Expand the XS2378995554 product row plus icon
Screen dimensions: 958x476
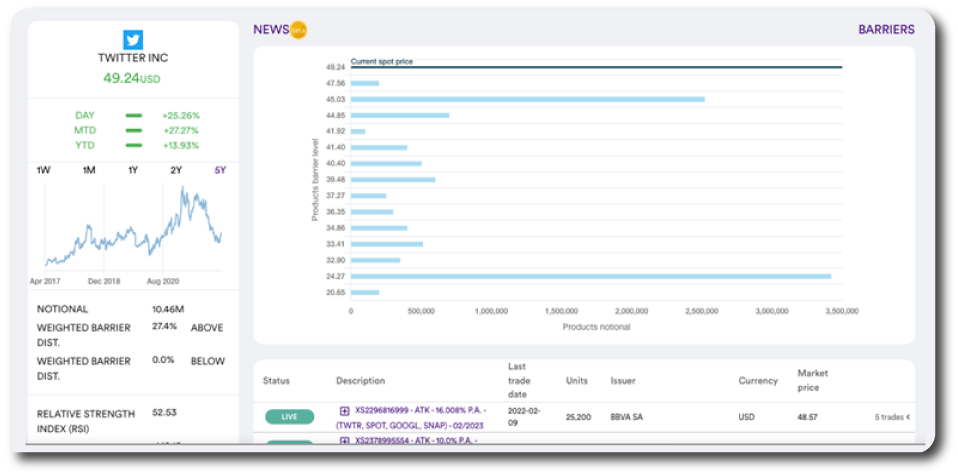point(345,441)
